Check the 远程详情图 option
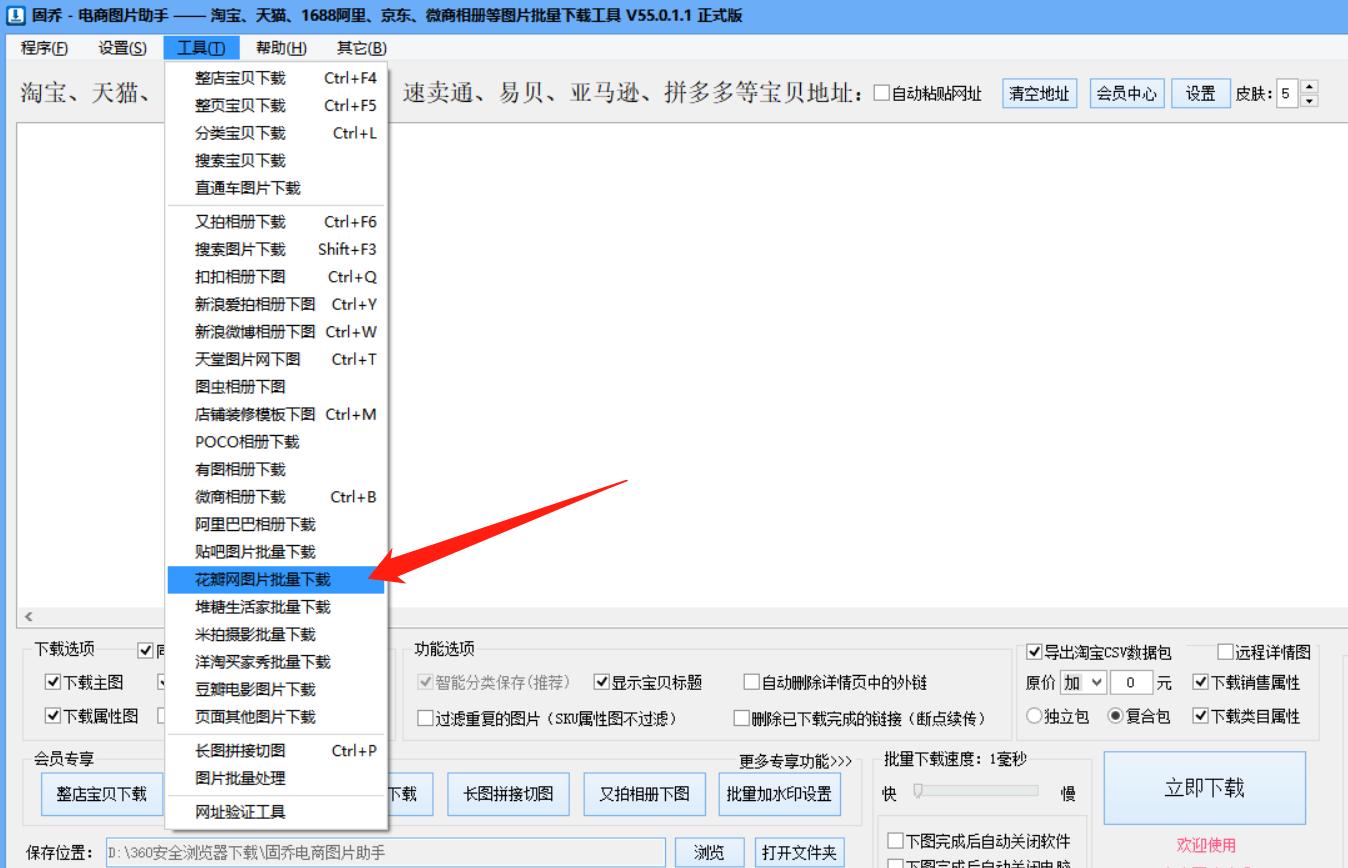Image resolution: width=1348 pixels, height=868 pixels. [1224, 653]
